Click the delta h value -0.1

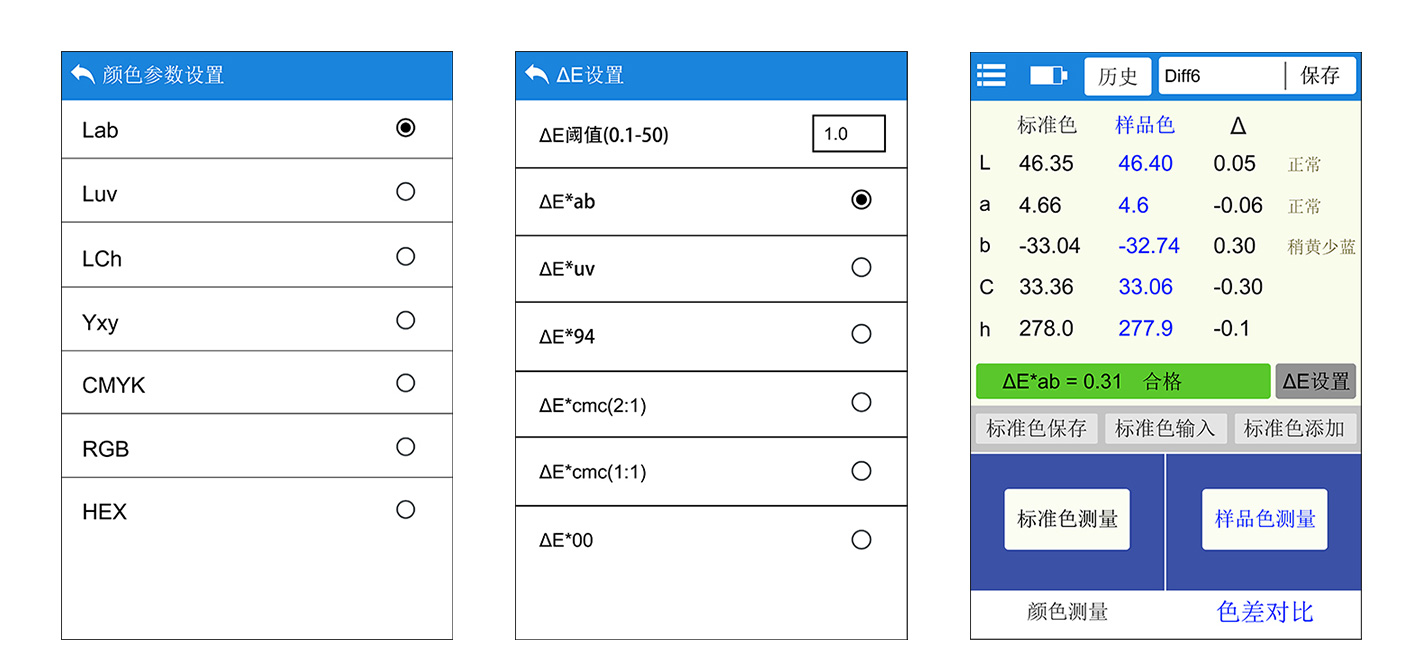[1232, 328]
